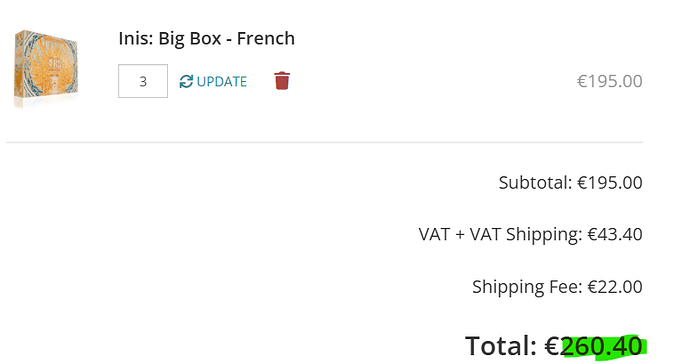The image size is (690, 364).
Task: Click the circular refresh arrows icon
Action: [x=186, y=81]
